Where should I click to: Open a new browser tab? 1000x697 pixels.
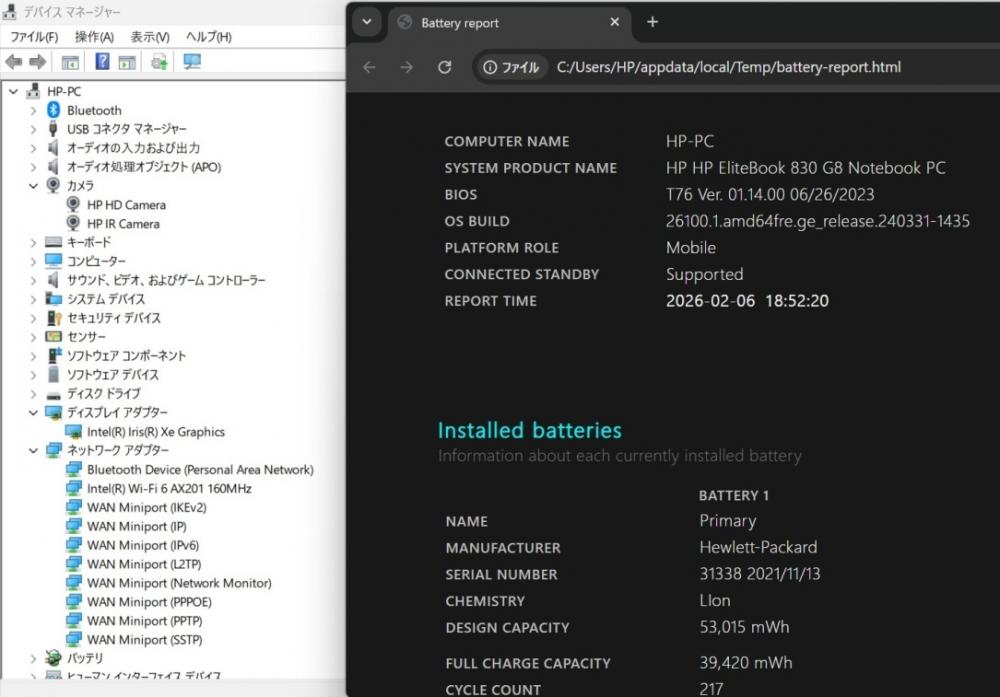click(x=652, y=22)
